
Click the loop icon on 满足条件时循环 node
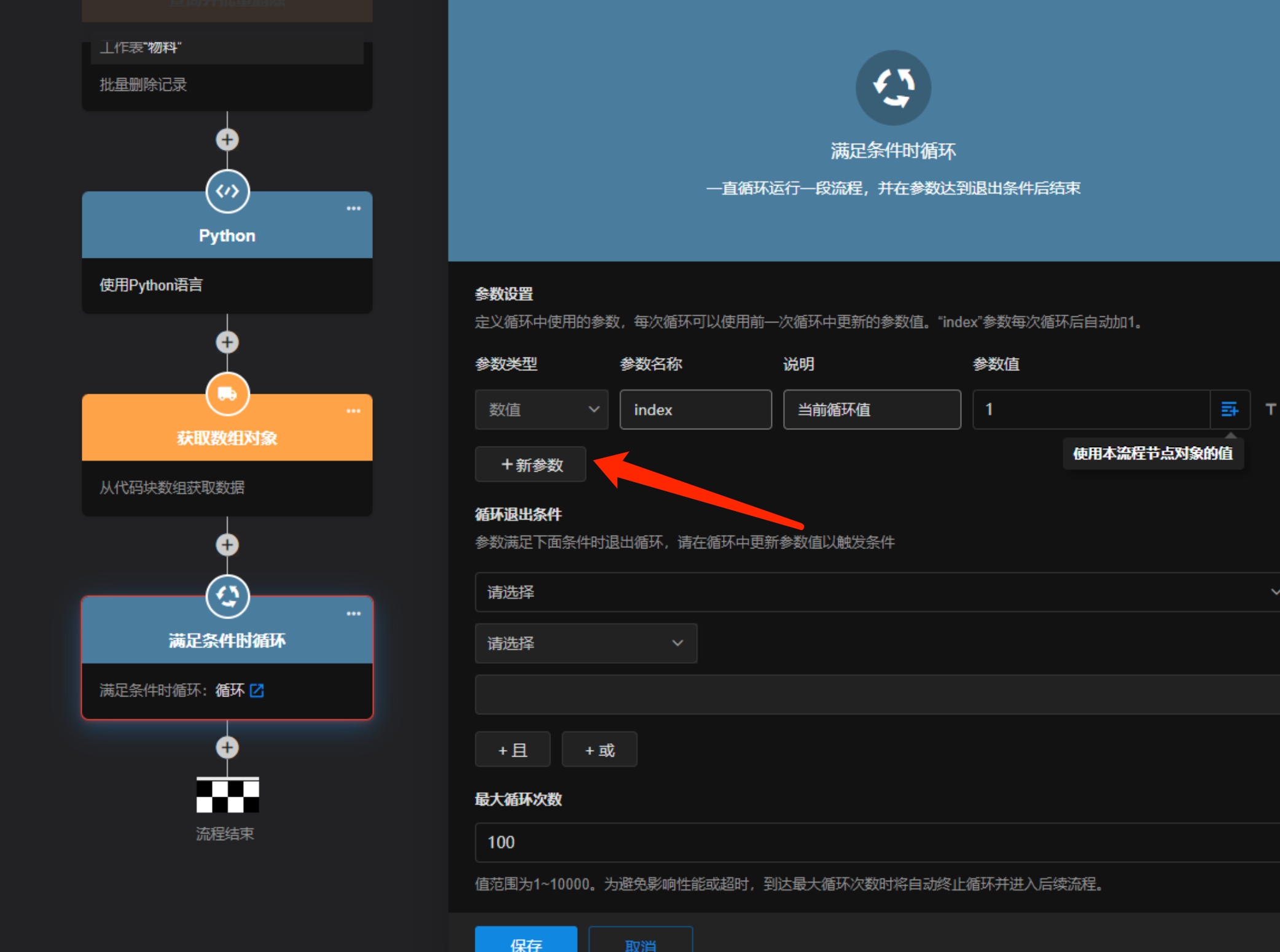(x=227, y=596)
